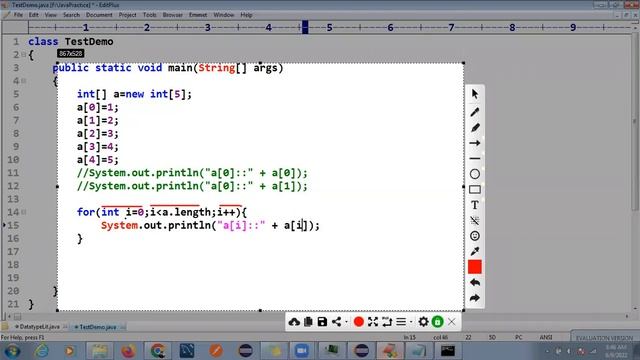This screenshot has width=640, height=360.
Task: Save the capture with floppy disk icon
Action: click(322, 322)
